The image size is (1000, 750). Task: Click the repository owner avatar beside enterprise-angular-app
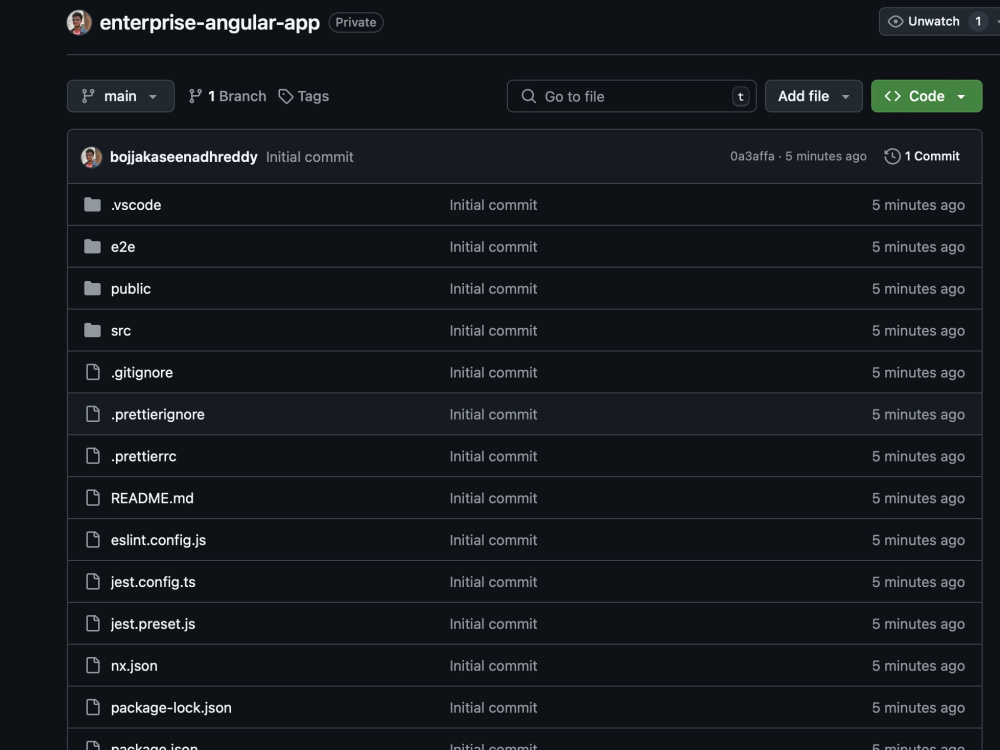coord(79,22)
